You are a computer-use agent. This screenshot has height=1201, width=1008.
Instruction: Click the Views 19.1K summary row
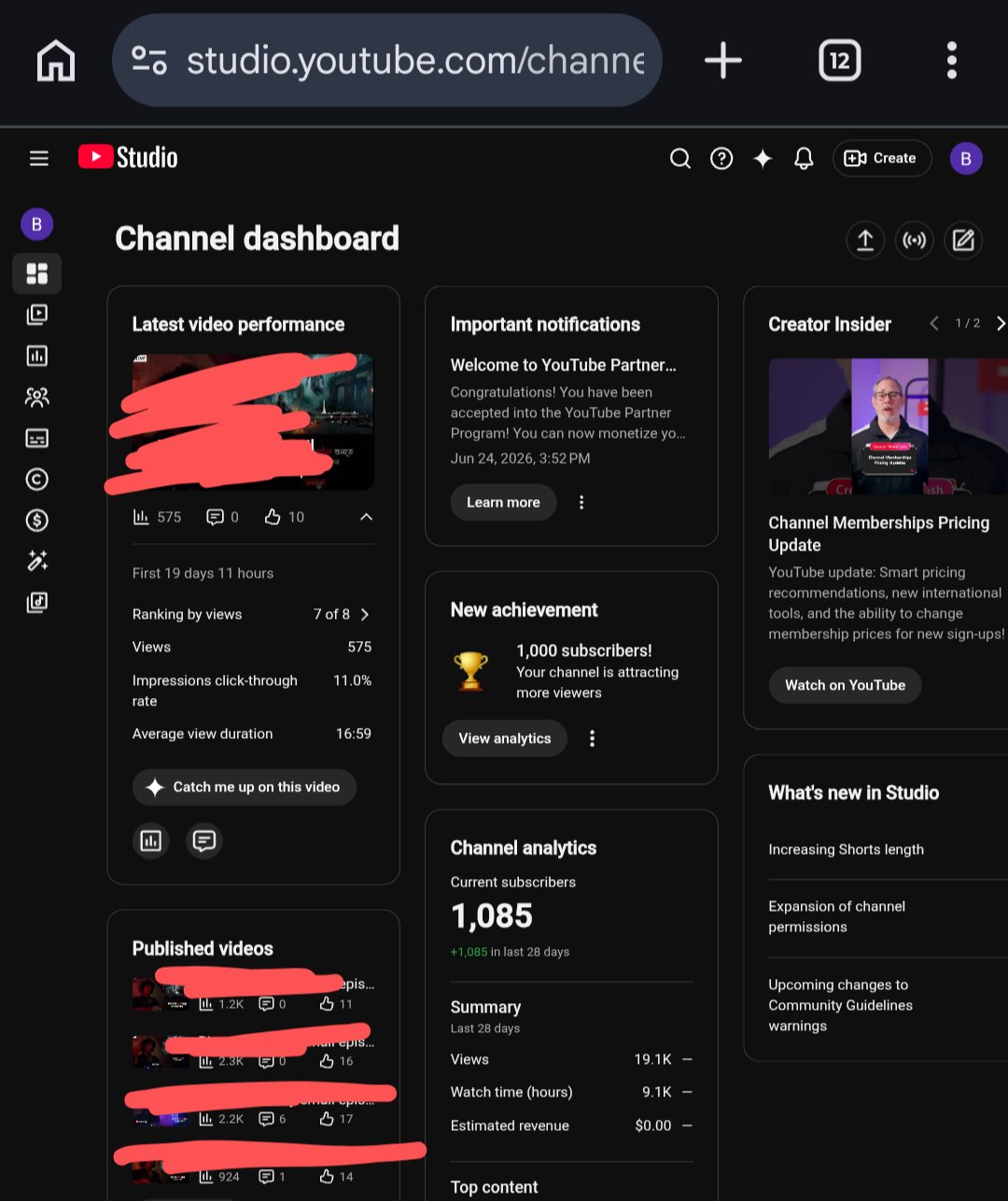pyautogui.click(x=571, y=1059)
